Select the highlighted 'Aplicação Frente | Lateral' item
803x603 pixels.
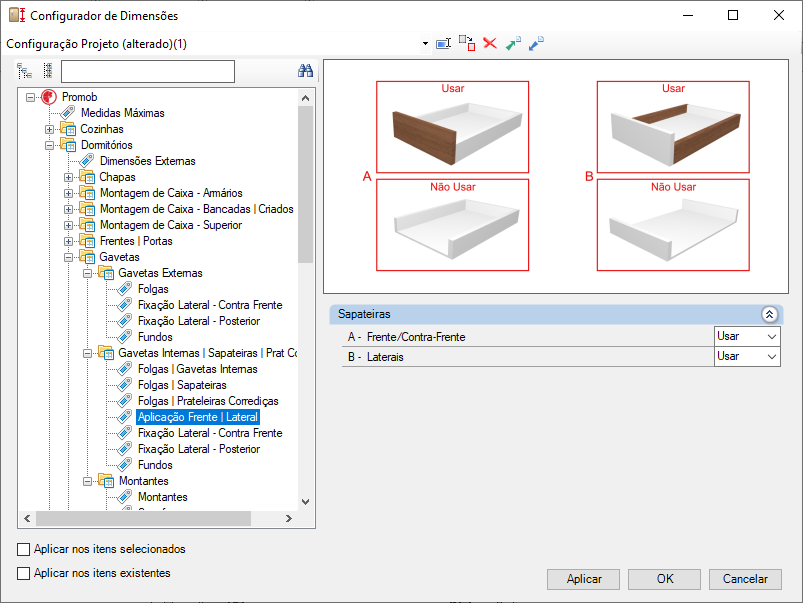198,417
